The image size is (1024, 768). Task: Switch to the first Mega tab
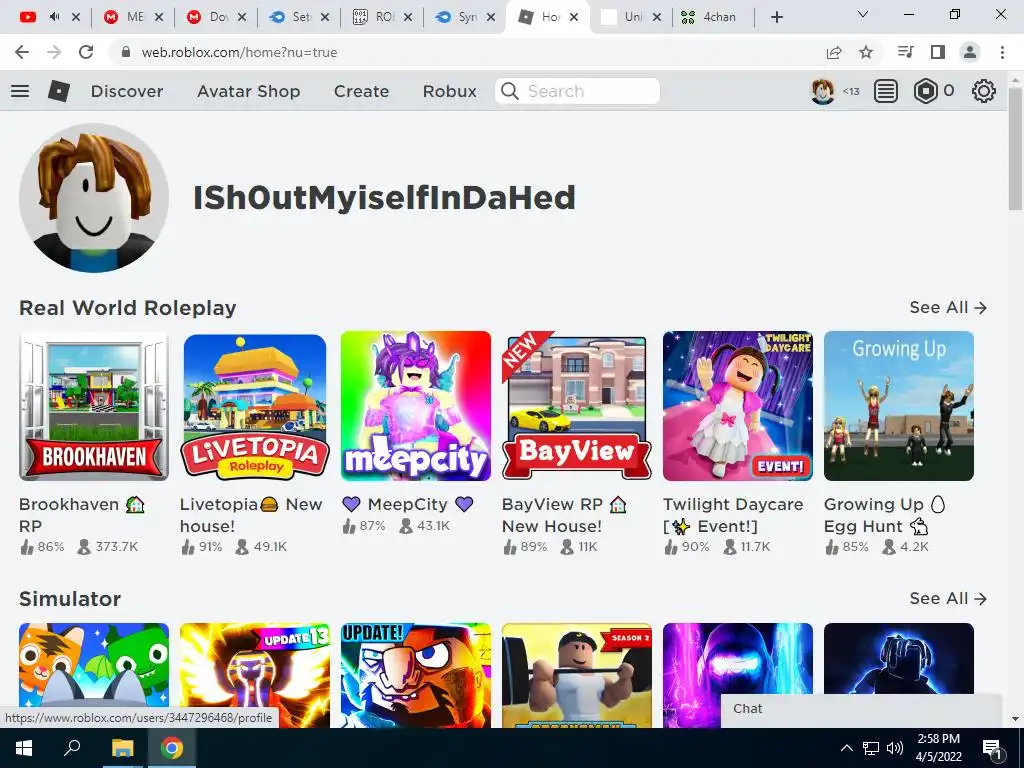[x=133, y=17]
